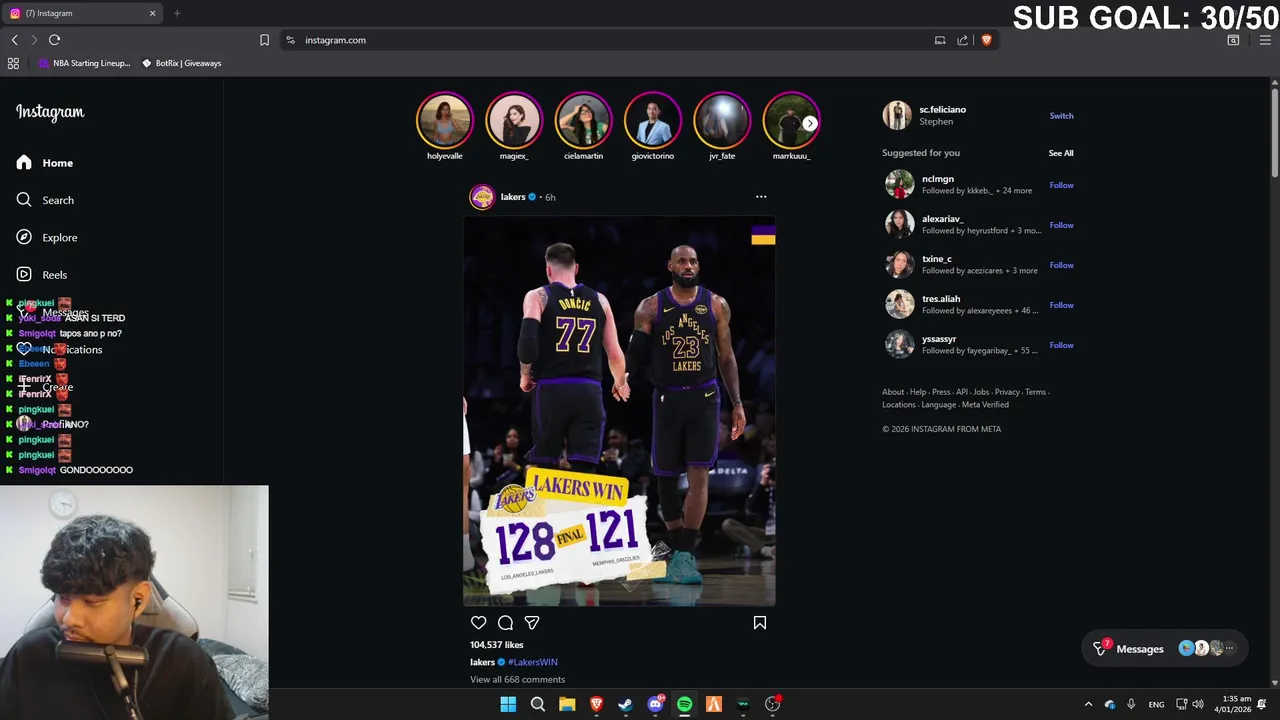Open the lakers profile avatar on the post
The width and height of the screenshot is (1280, 720).
pyautogui.click(x=482, y=197)
